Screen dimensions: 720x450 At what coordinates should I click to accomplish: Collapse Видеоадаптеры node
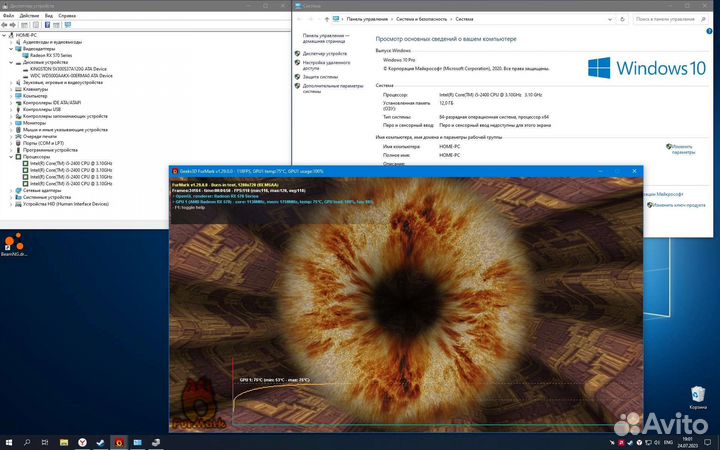click(11, 49)
